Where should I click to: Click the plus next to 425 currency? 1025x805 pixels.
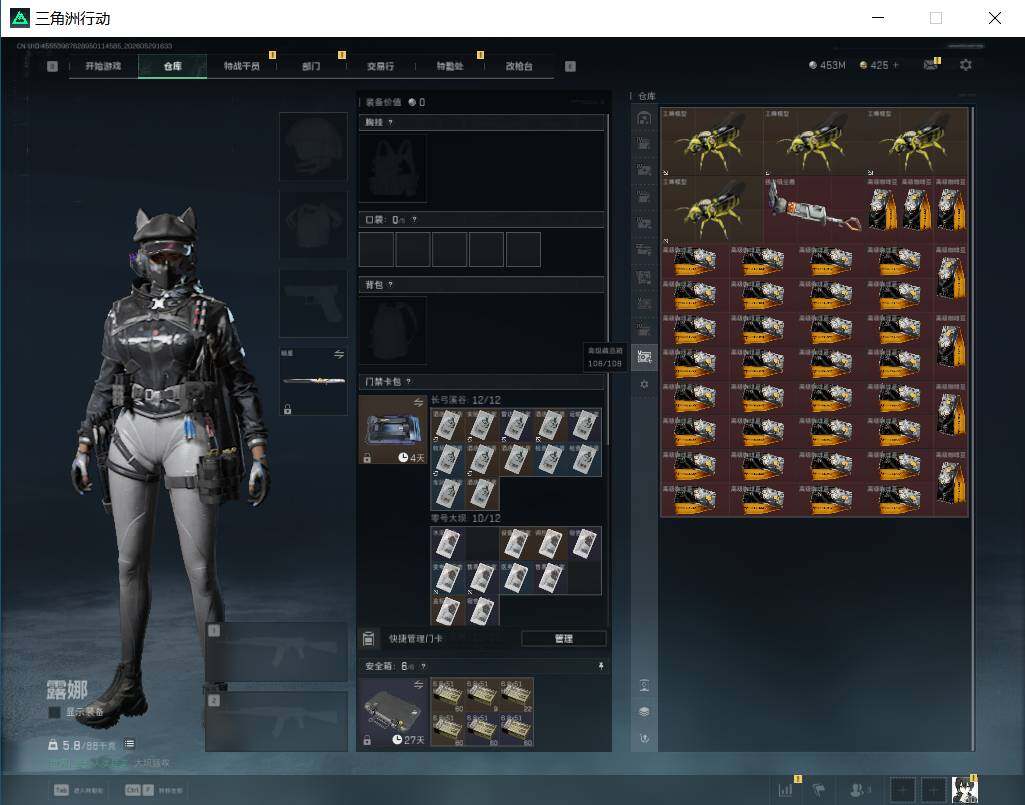[x=896, y=65]
